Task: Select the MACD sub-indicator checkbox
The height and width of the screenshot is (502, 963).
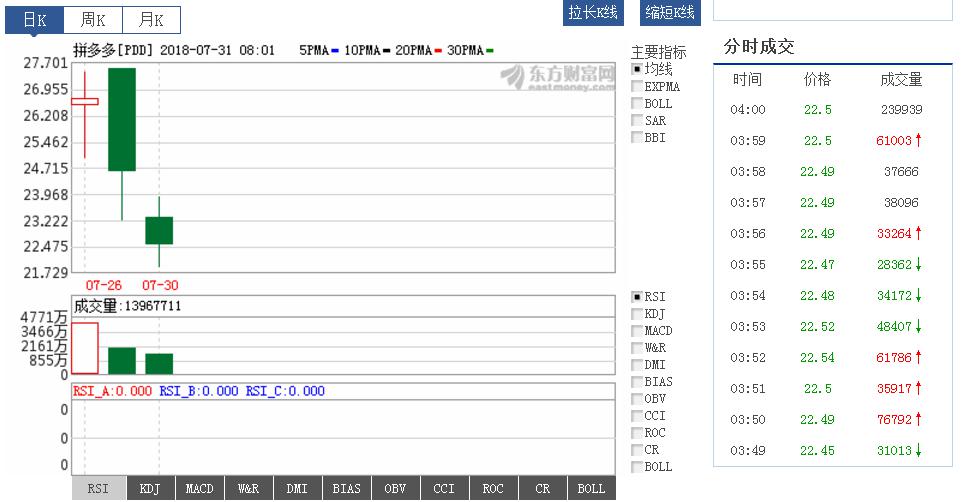Action: coord(637,331)
